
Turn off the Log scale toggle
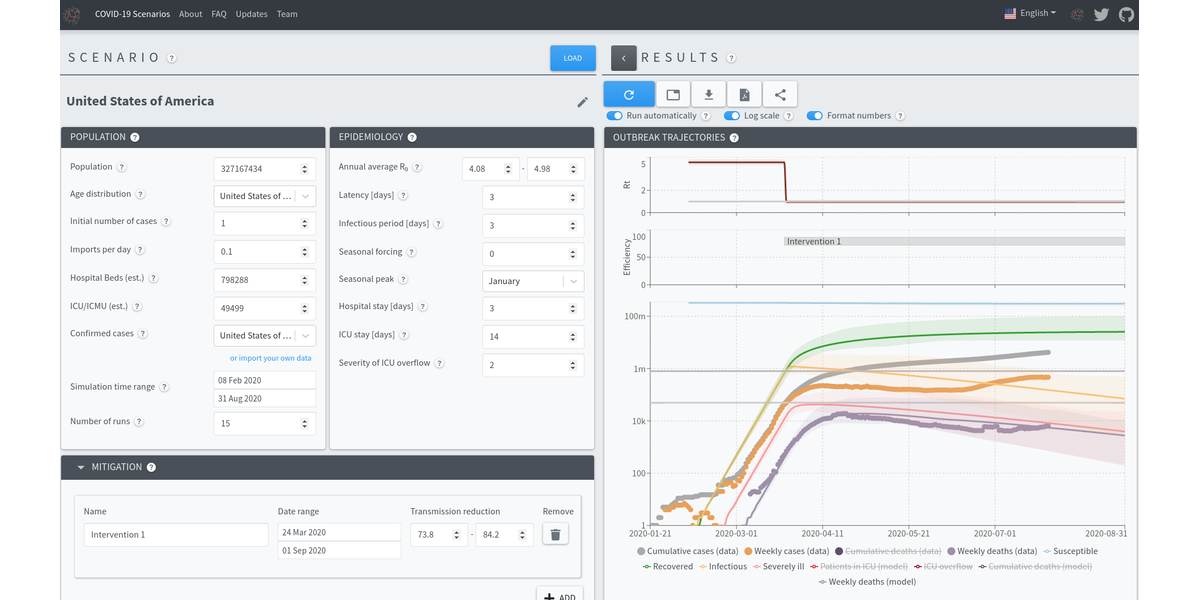[x=732, y=116]
